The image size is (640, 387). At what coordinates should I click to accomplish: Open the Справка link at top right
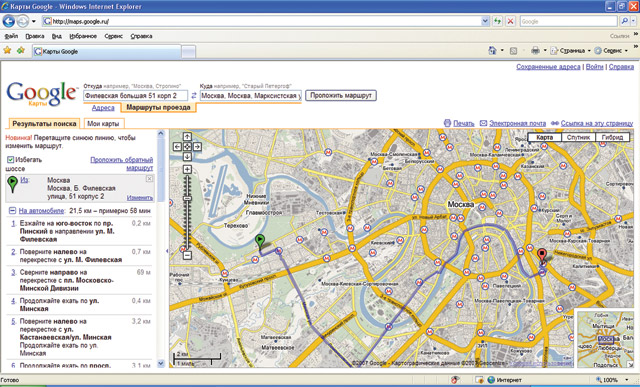(x=621, y=67)
